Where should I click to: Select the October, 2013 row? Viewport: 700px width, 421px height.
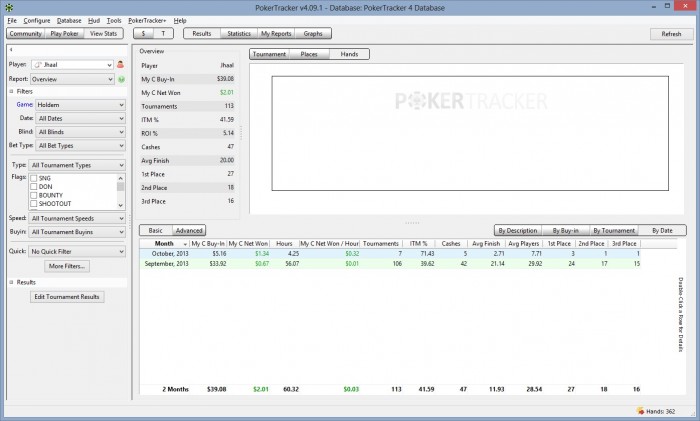[390, 254]
